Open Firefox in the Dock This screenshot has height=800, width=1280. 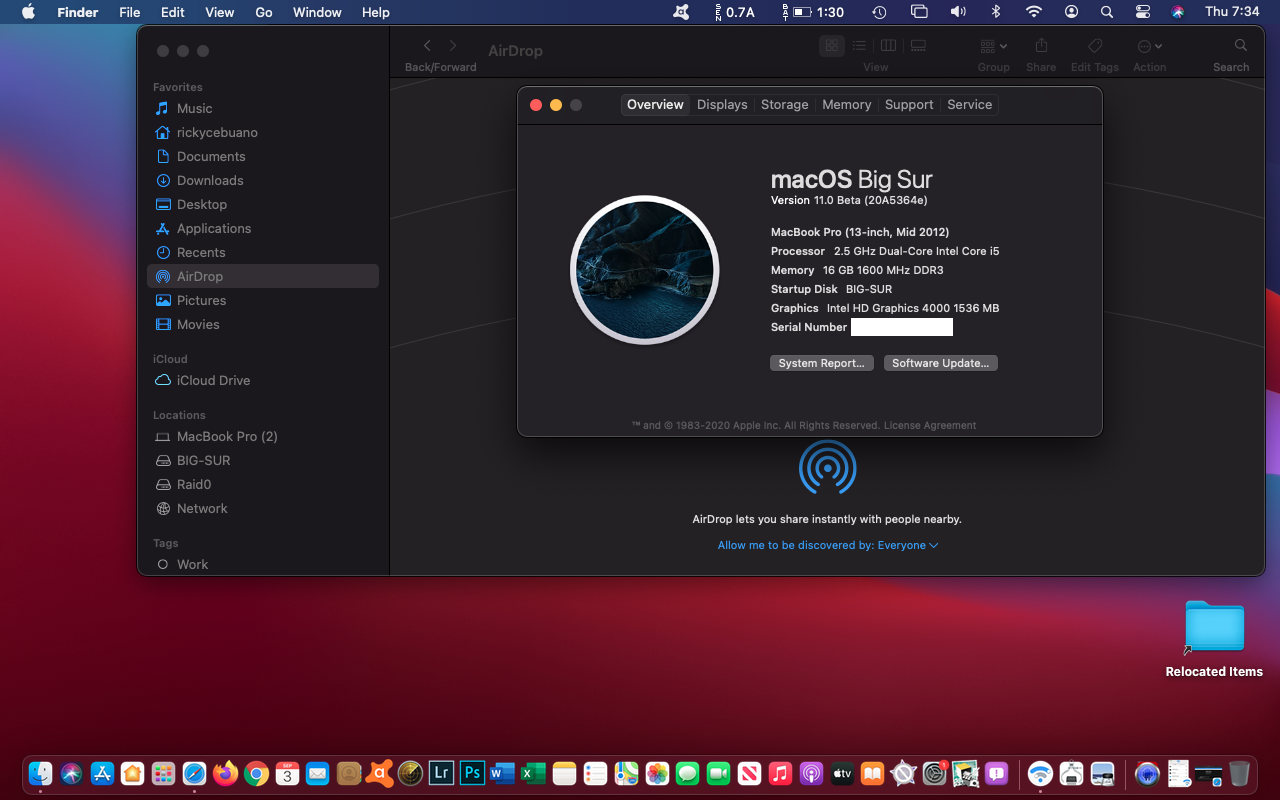[225, 773]
